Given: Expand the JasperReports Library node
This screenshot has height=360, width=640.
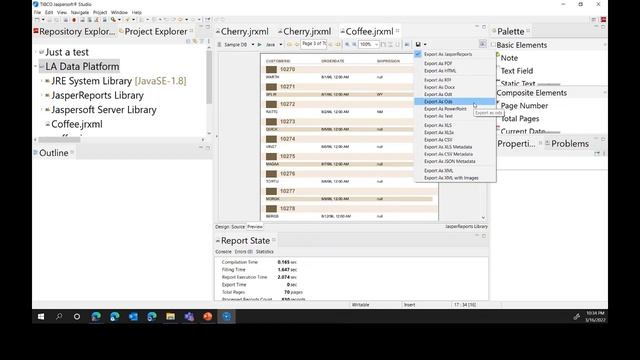Looking at the screenshot, I should (42, 96).
